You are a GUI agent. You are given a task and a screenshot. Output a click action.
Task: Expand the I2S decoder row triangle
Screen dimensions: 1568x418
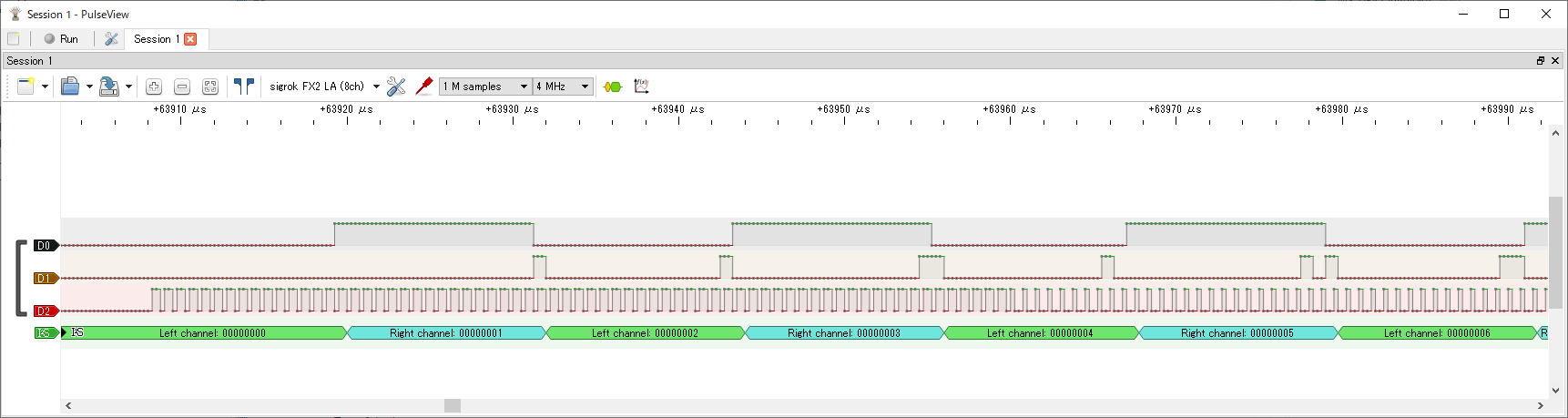click(65, 332)
